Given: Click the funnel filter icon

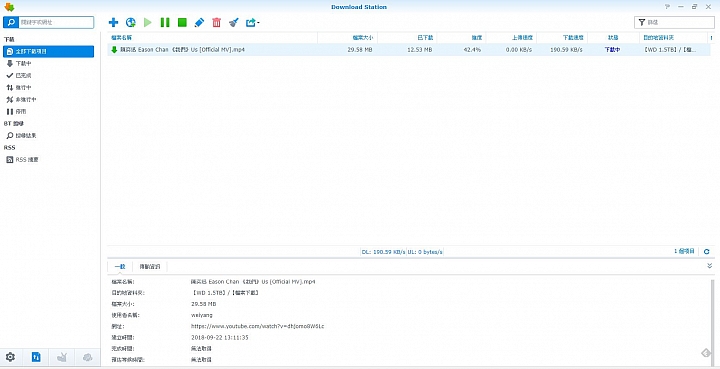Looking at the screenshot, I should pos(641,22).
